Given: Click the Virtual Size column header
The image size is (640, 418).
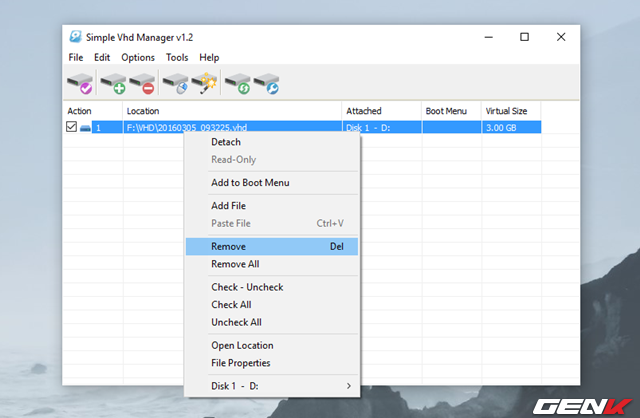Looking at the screenshot, I should [x=511, y=111].
